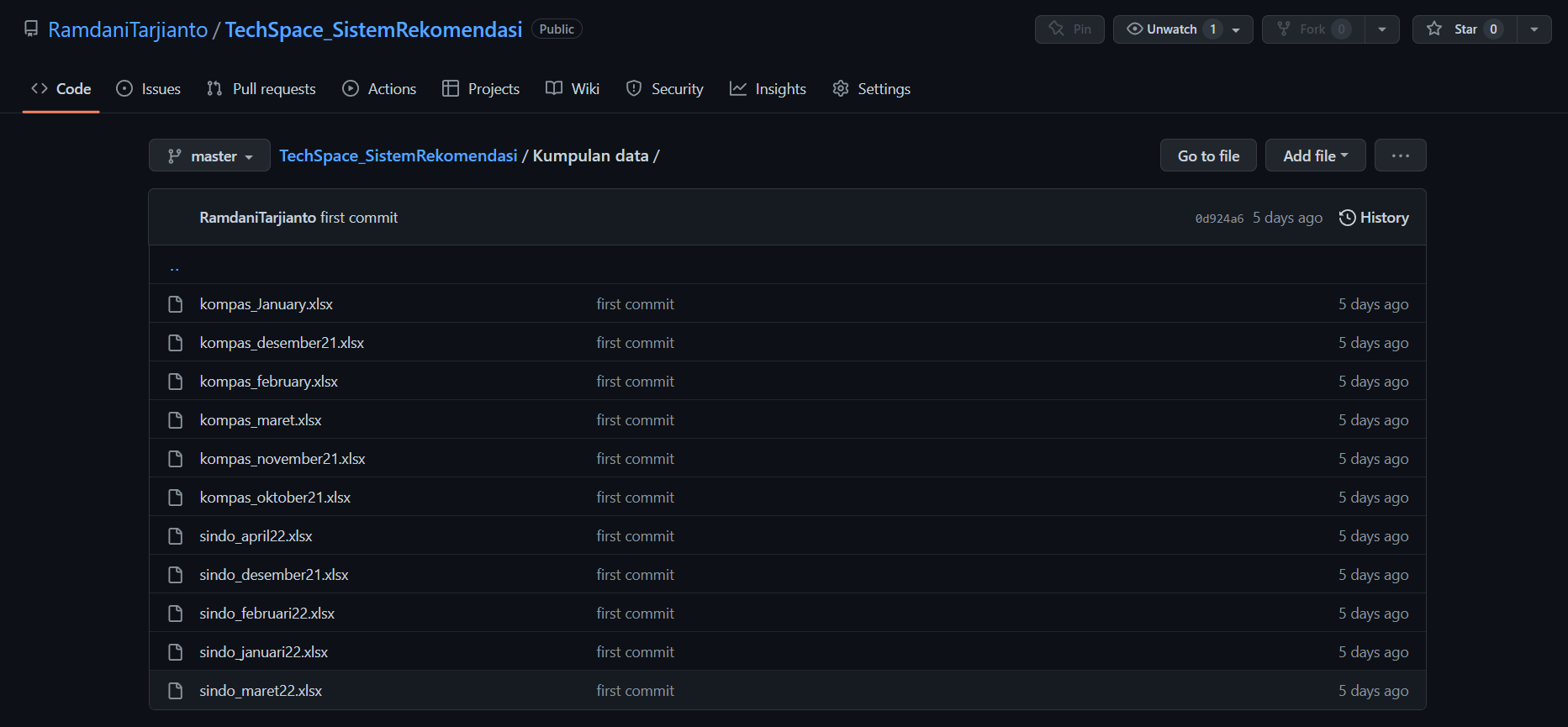Click the file icon beside sindo_februari22.xlsx
The height and width of the screenshot is (727, 1568).
pyautogui.click(x=175, y=614)
